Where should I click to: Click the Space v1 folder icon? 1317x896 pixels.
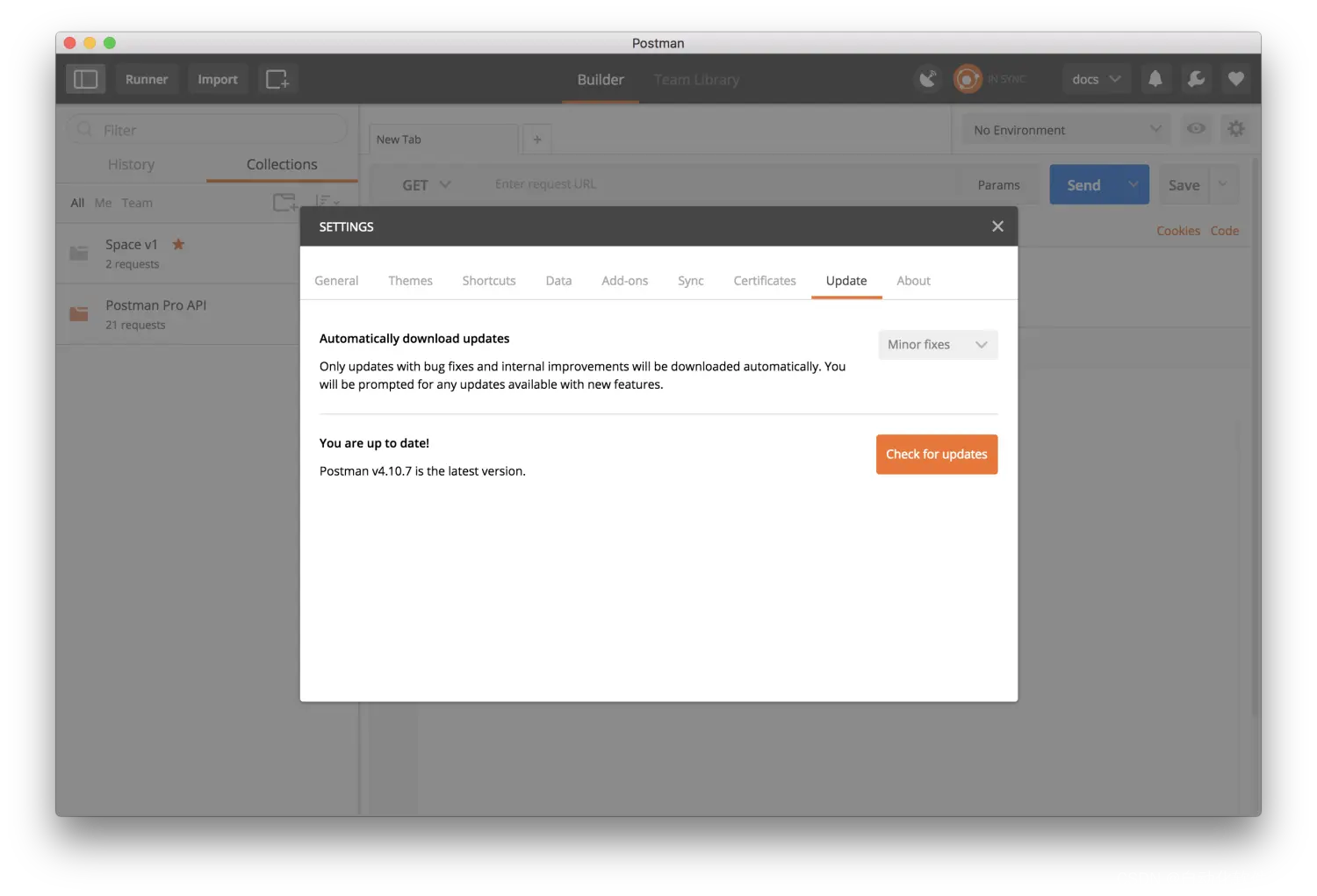(79, 253)
